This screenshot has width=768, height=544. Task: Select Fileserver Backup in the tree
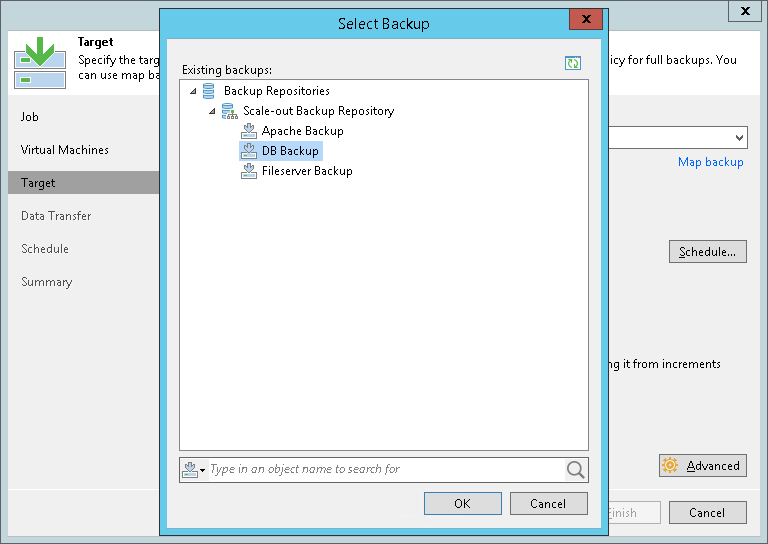307,171
